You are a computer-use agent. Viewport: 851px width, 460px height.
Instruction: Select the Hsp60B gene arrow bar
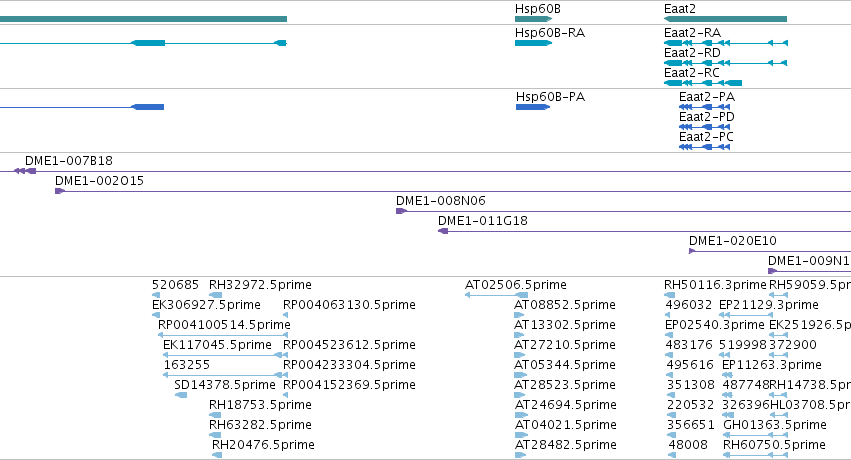(533, 19)
